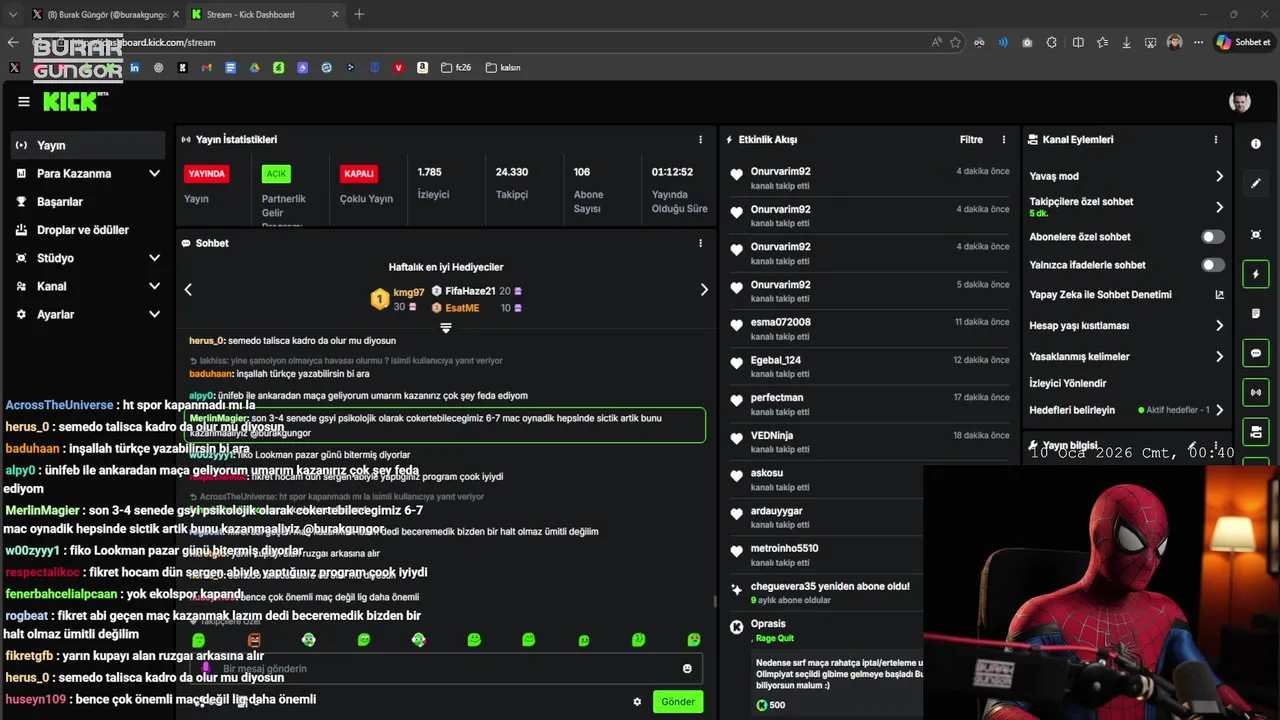Open fc26 bookmarks folder
The width and height of the screenshot is (1280, 720).
pyautogui.click(x=456, y=68)
